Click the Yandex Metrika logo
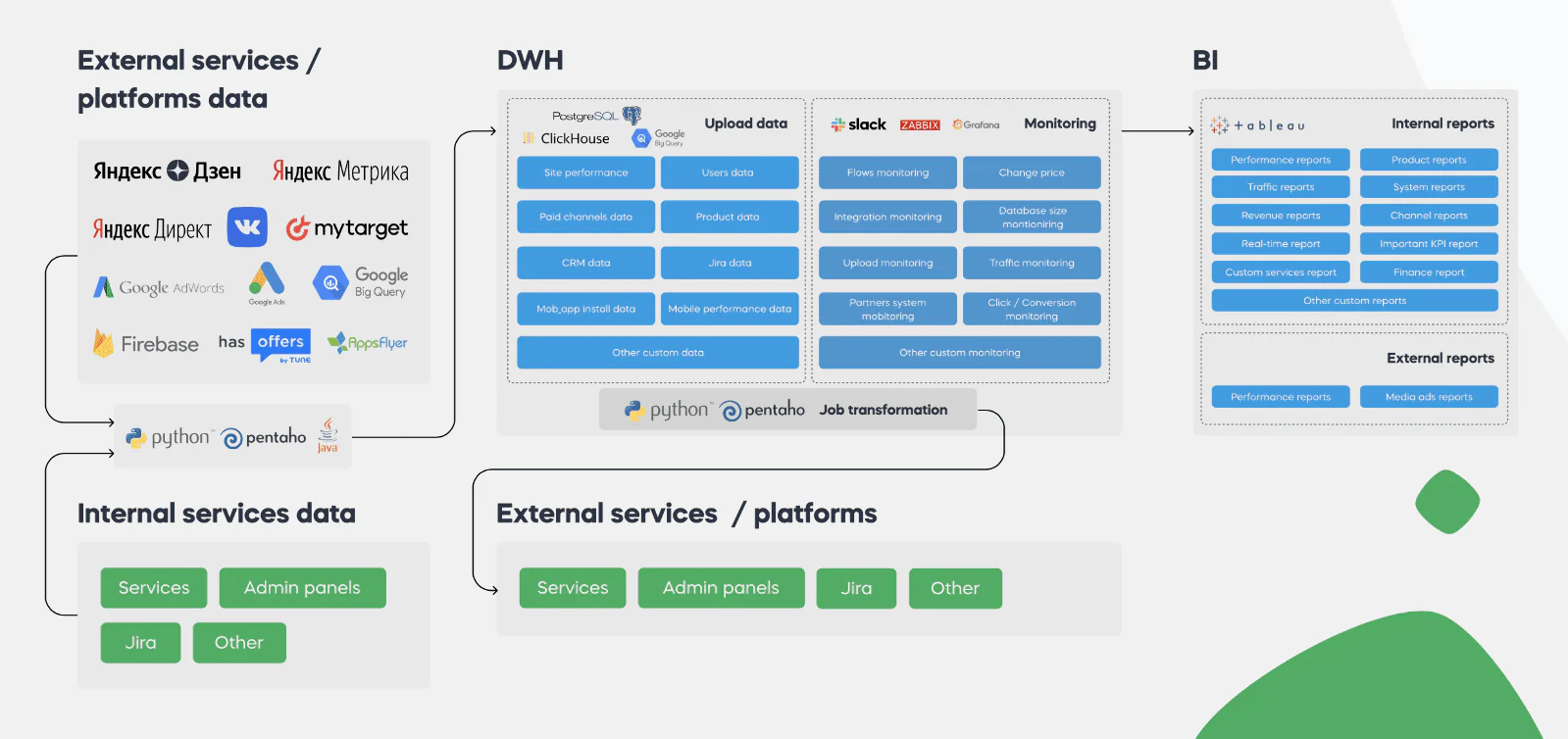This screenshot has width=1568, height=739. (x=340, y=172)
